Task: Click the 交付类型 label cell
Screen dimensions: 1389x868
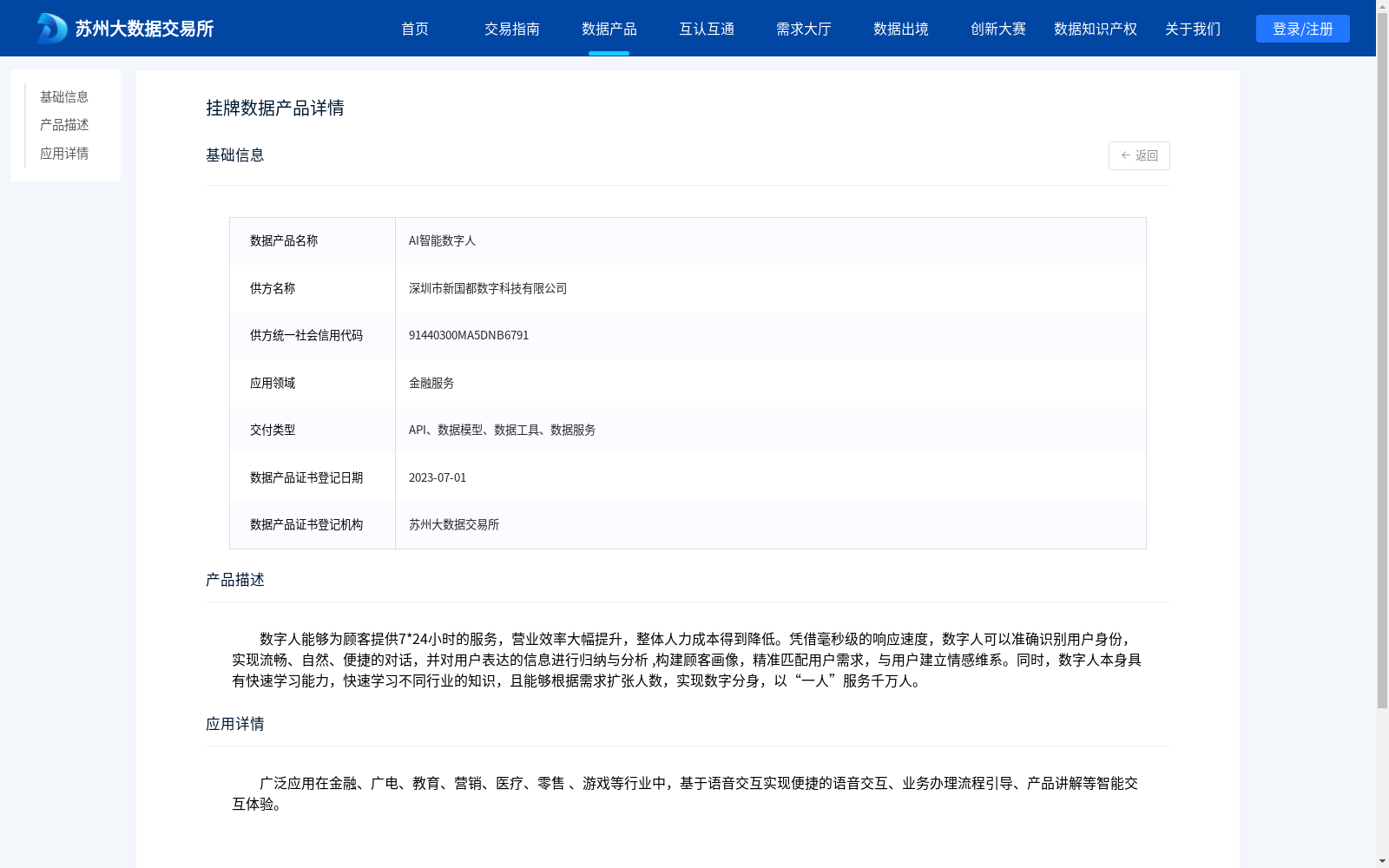Action: [313, 431]
